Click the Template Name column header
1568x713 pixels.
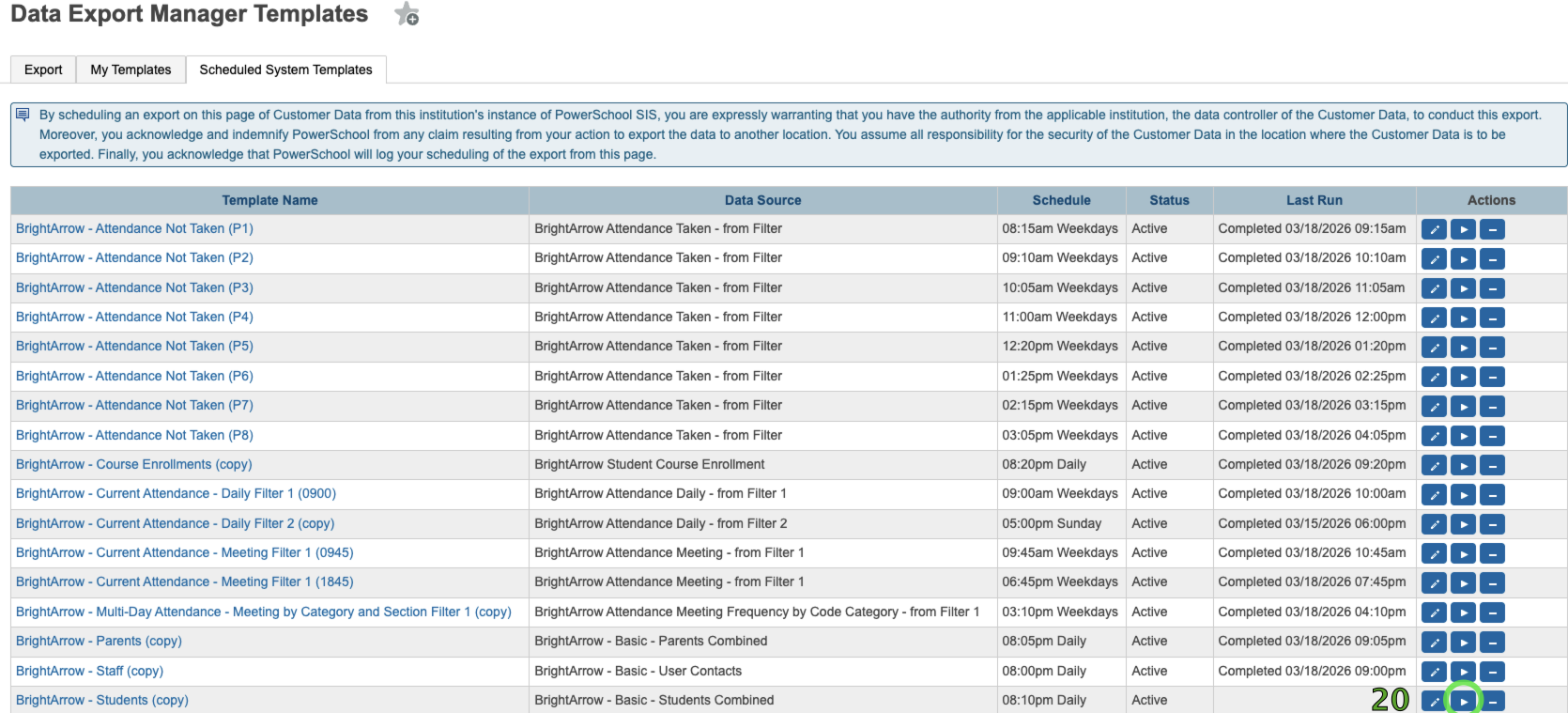coord(269,200)
